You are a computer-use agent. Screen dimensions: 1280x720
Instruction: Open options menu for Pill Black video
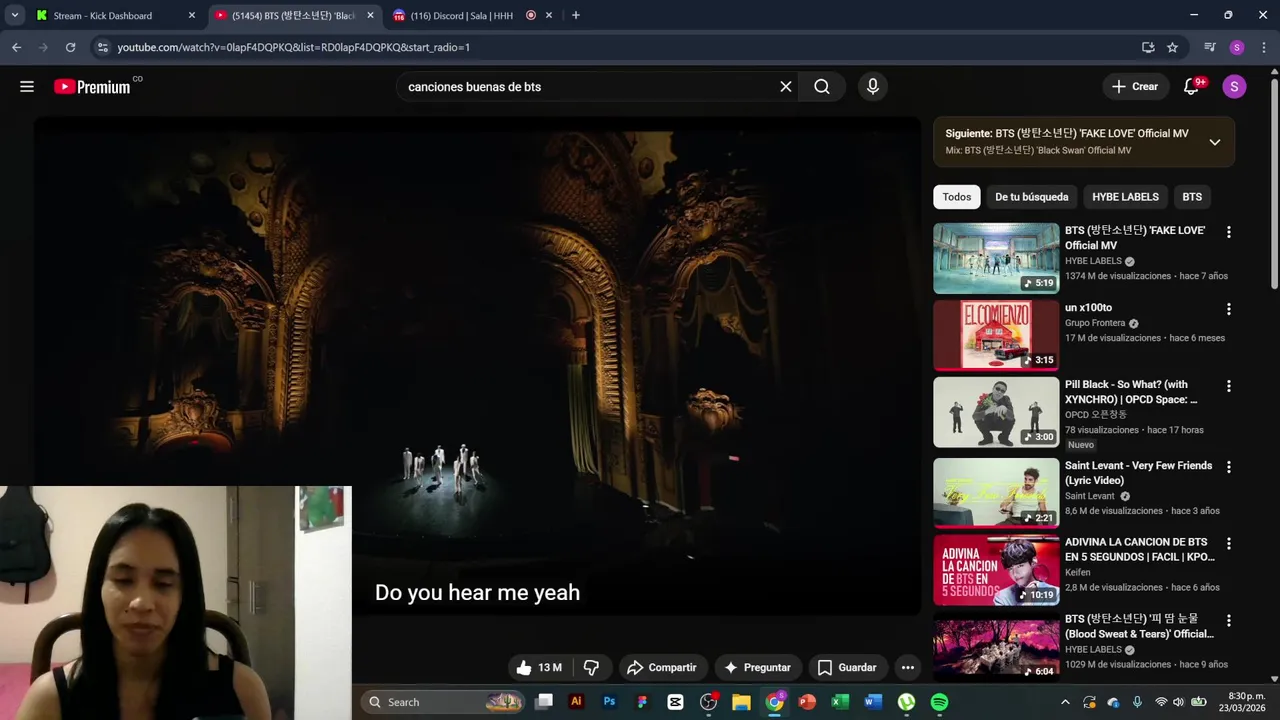1229,386
